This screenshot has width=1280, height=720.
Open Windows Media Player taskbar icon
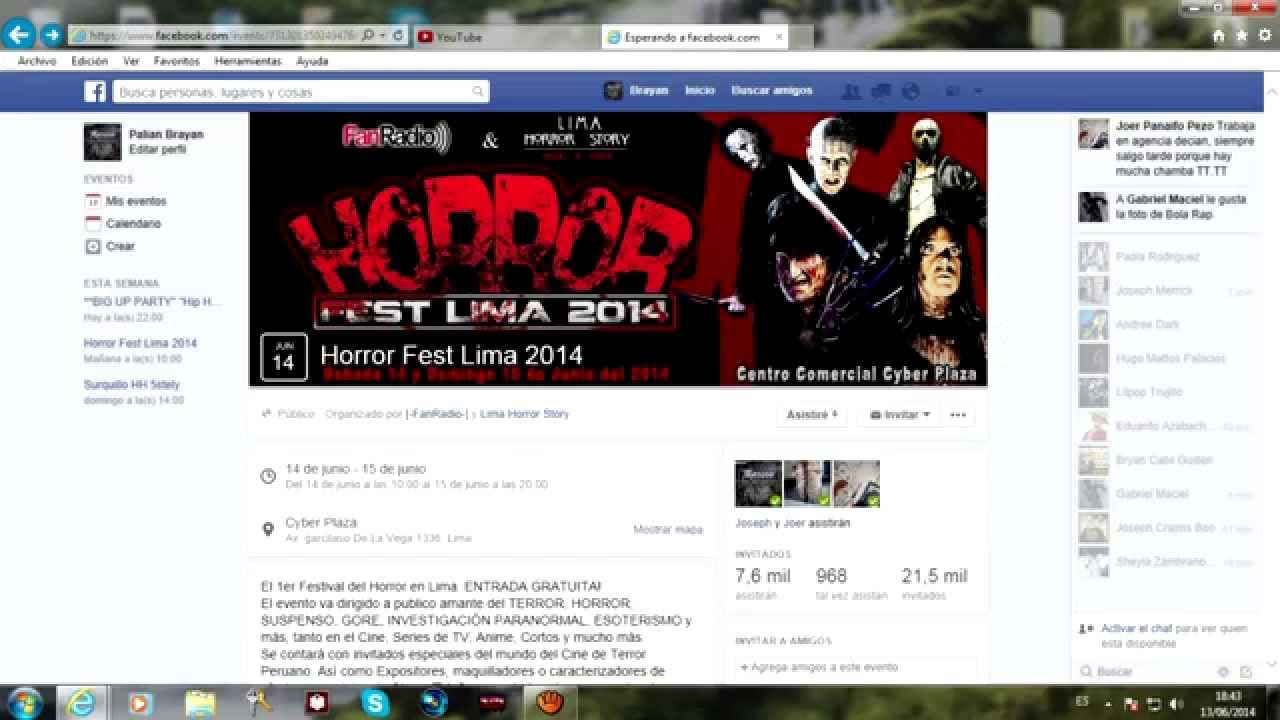coord(140,703)
